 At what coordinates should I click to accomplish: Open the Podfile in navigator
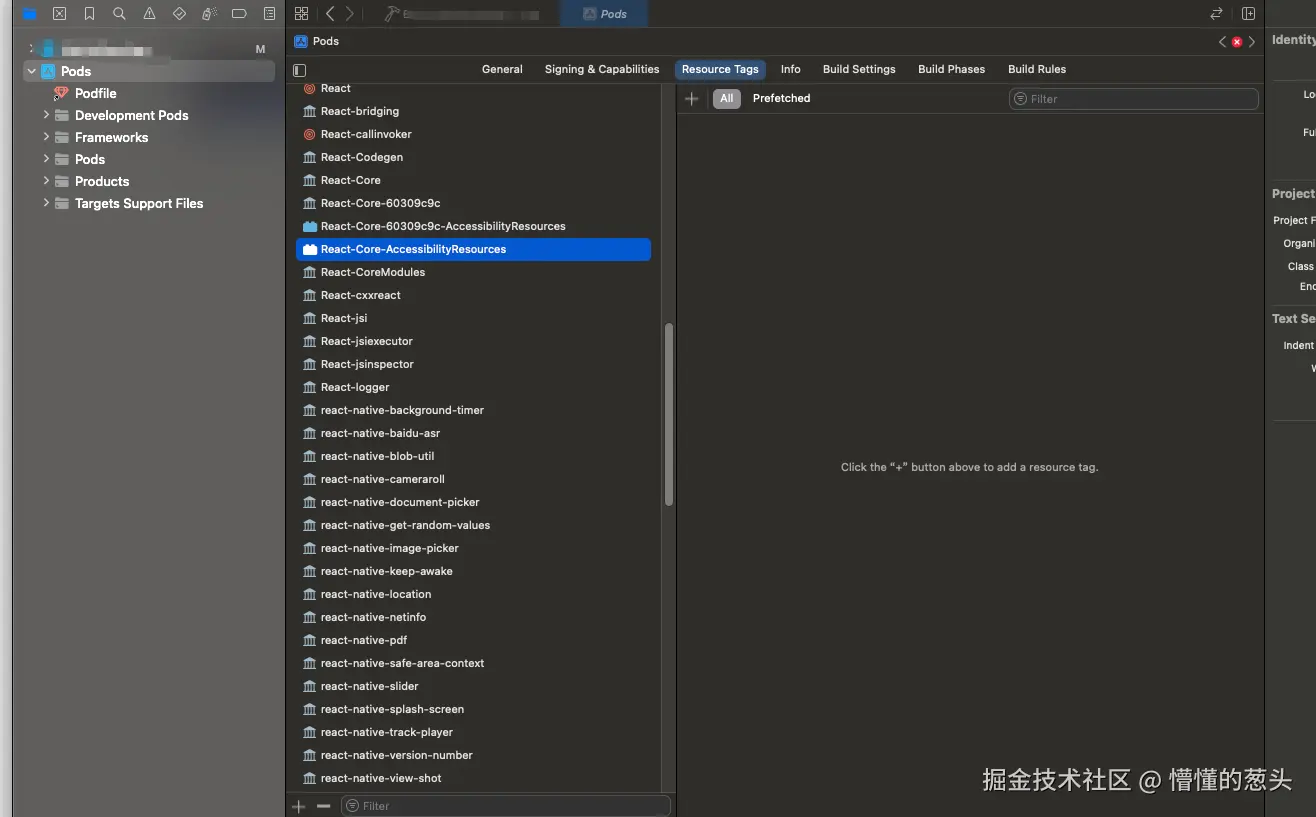coord(96,93)
